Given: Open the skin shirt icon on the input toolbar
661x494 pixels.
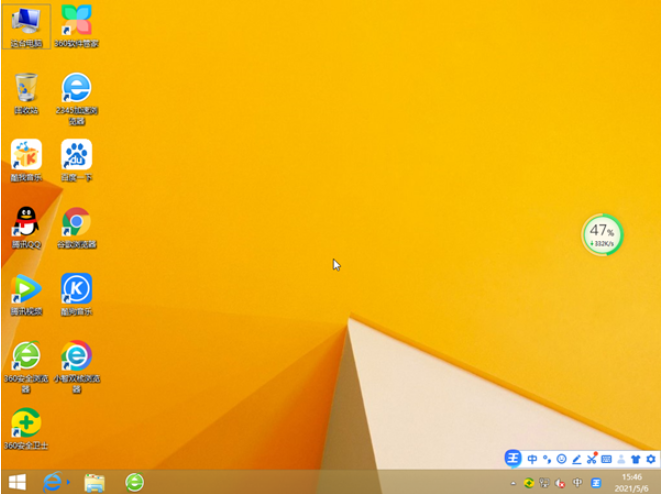Looking at the screenshot, I should [x=635, y=458].
